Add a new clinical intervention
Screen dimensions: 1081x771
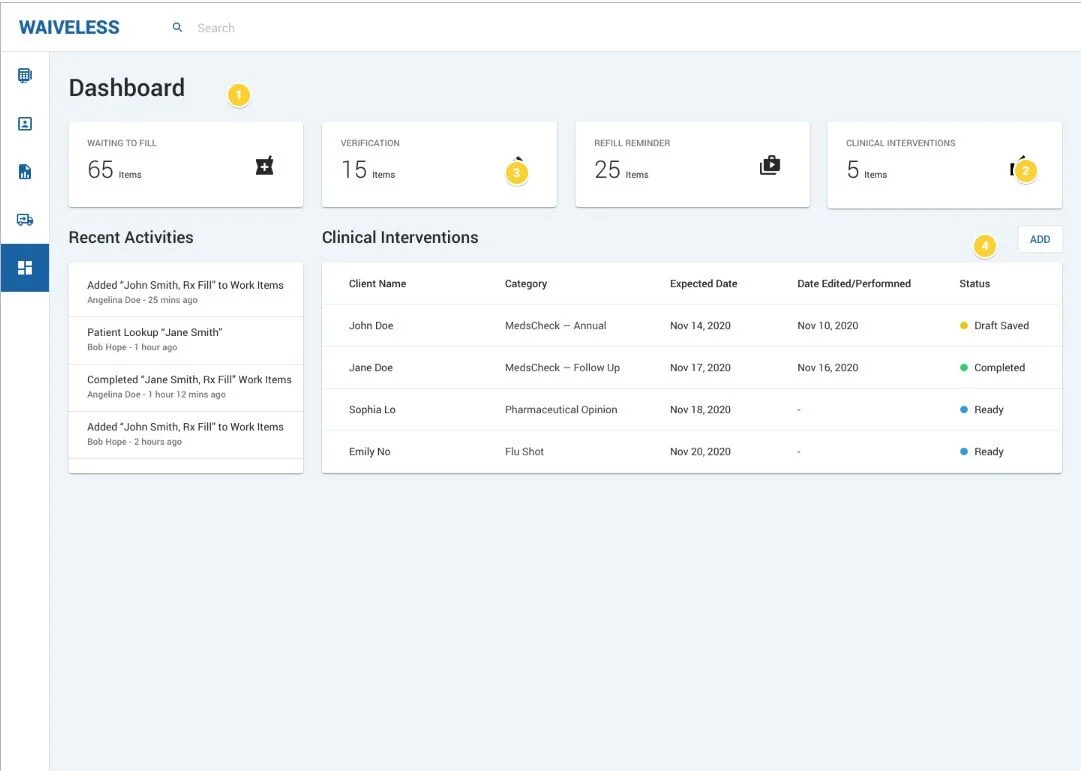tap(1040, 239)
